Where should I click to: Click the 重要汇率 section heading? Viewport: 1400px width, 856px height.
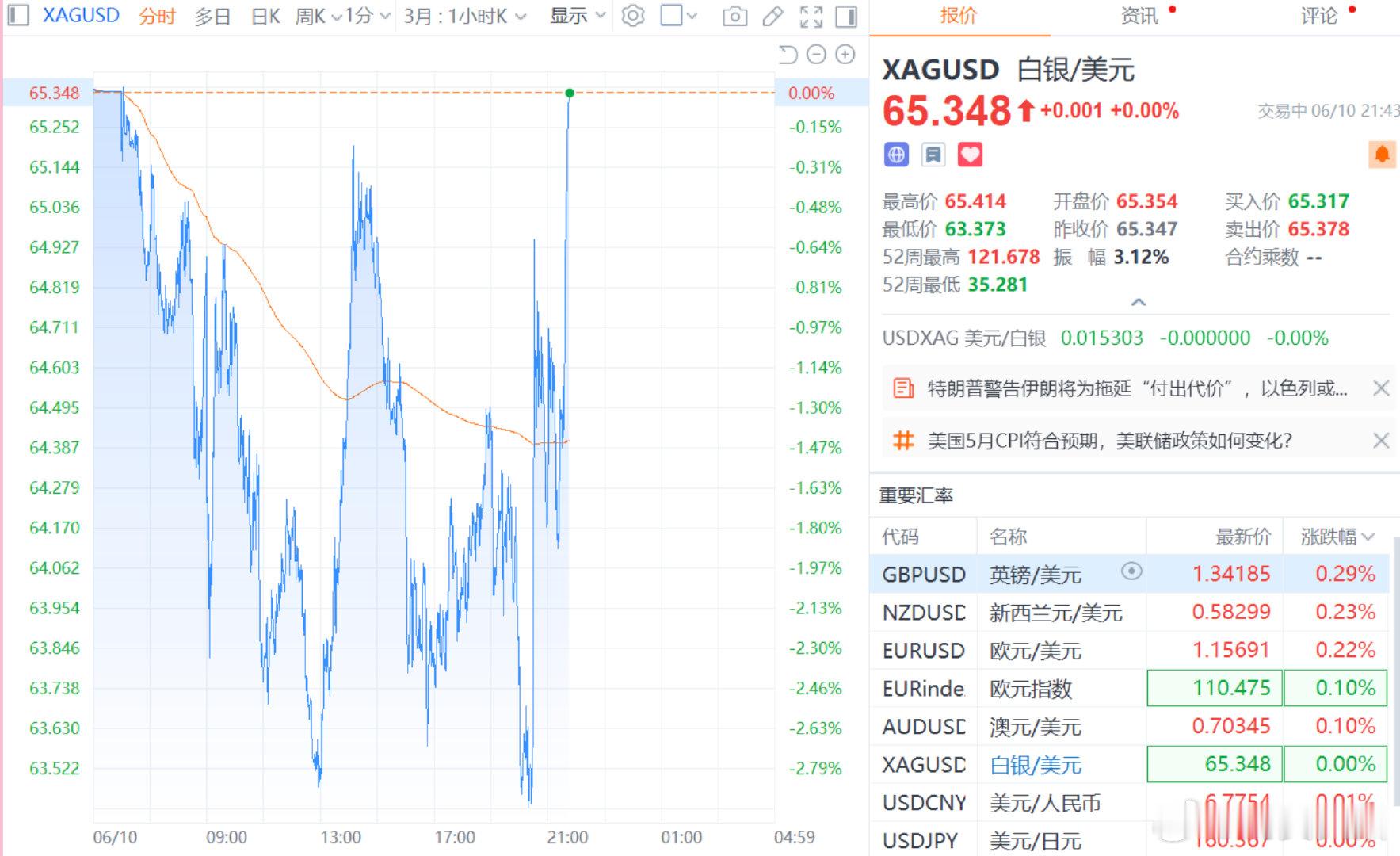(916, 495)
